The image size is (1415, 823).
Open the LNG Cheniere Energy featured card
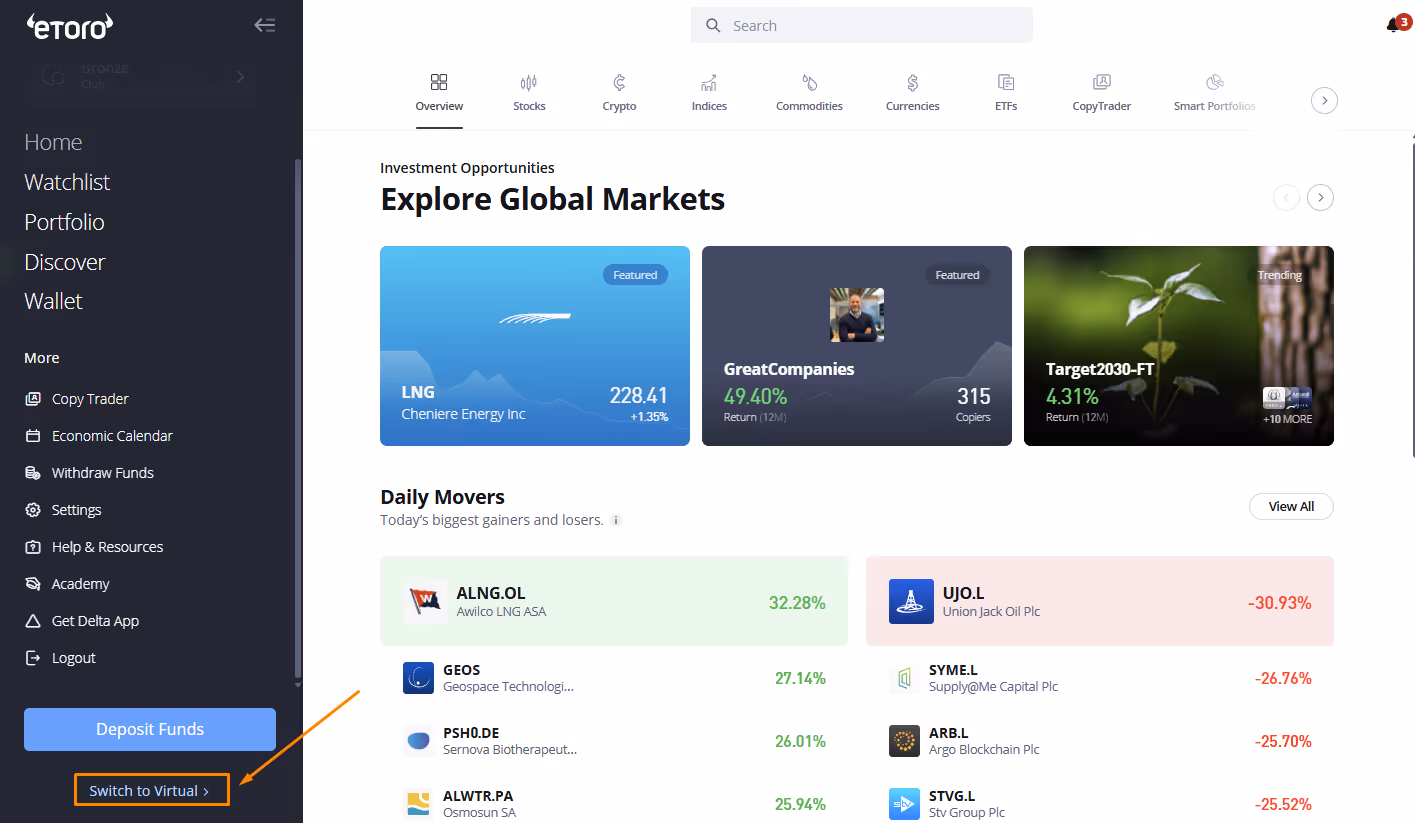pos(535,346)
